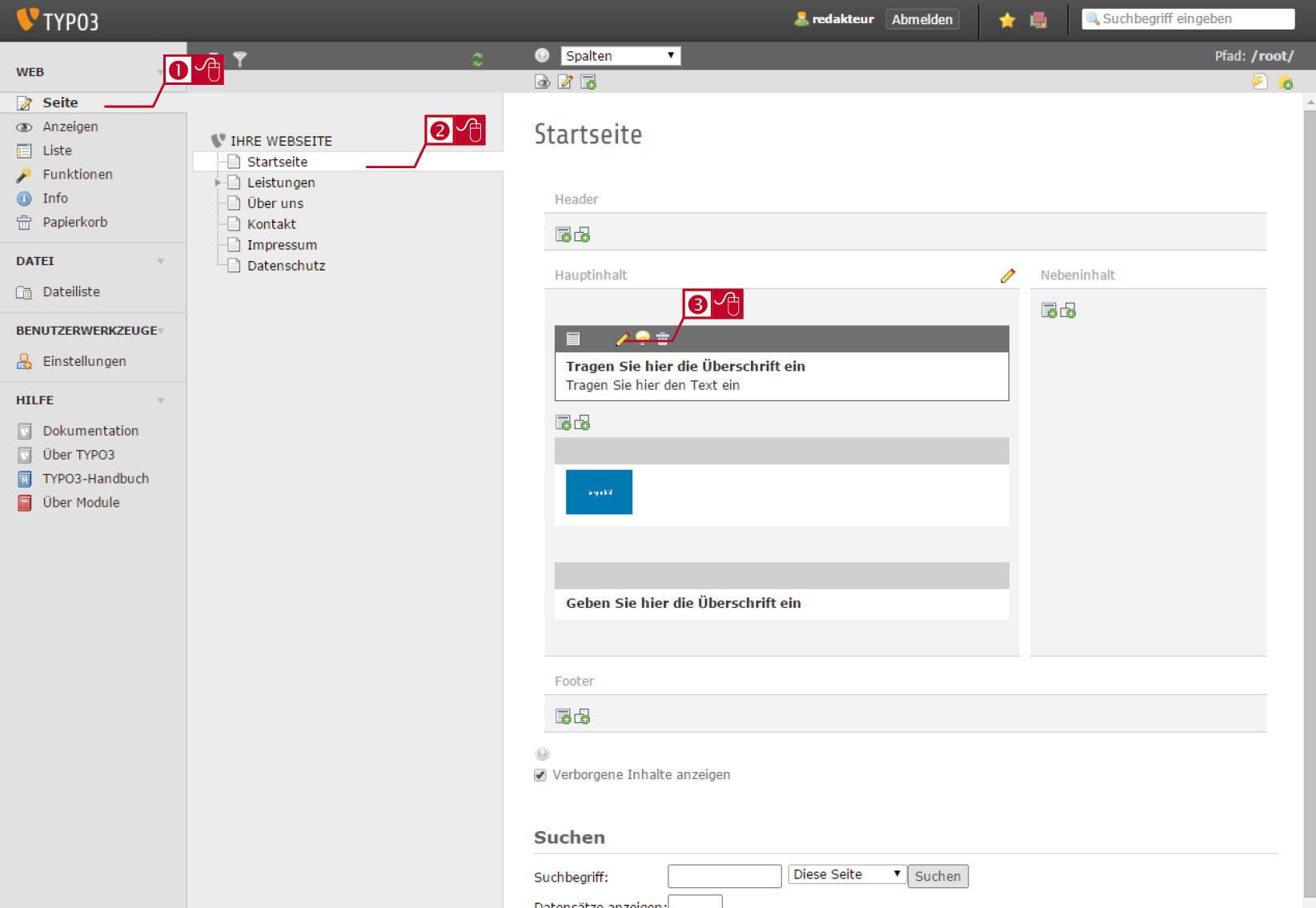
Task: Add new content element in Header
Action: click(564, 235)
